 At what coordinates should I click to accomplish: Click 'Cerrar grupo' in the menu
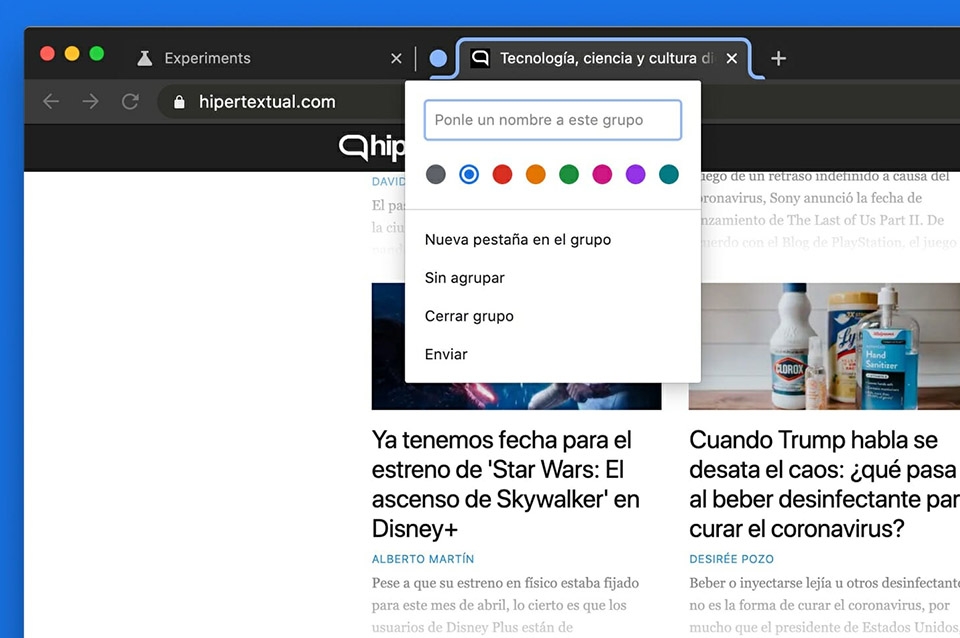[x=469, y=316]
